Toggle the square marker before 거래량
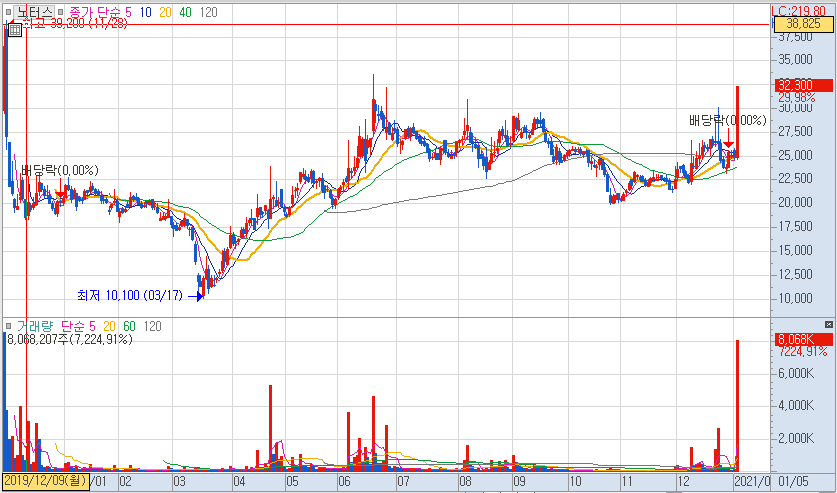837x493 pixels. [9, 326]
